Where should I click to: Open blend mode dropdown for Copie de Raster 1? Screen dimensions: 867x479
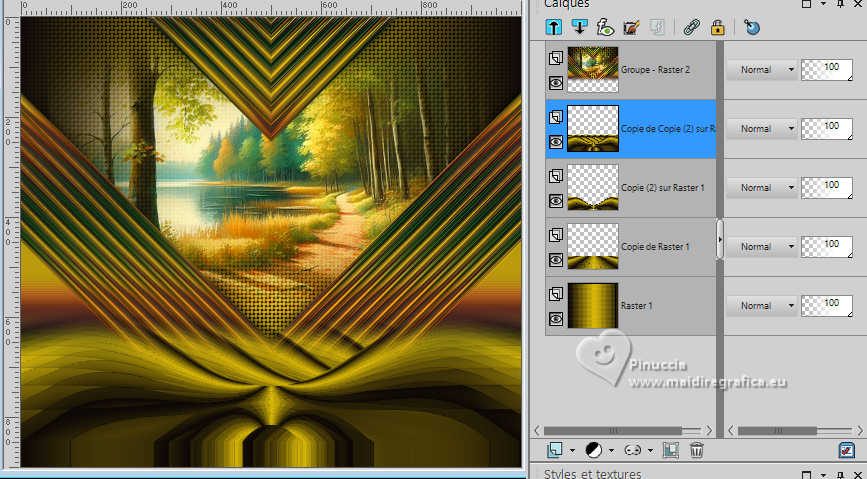[761, 247]
